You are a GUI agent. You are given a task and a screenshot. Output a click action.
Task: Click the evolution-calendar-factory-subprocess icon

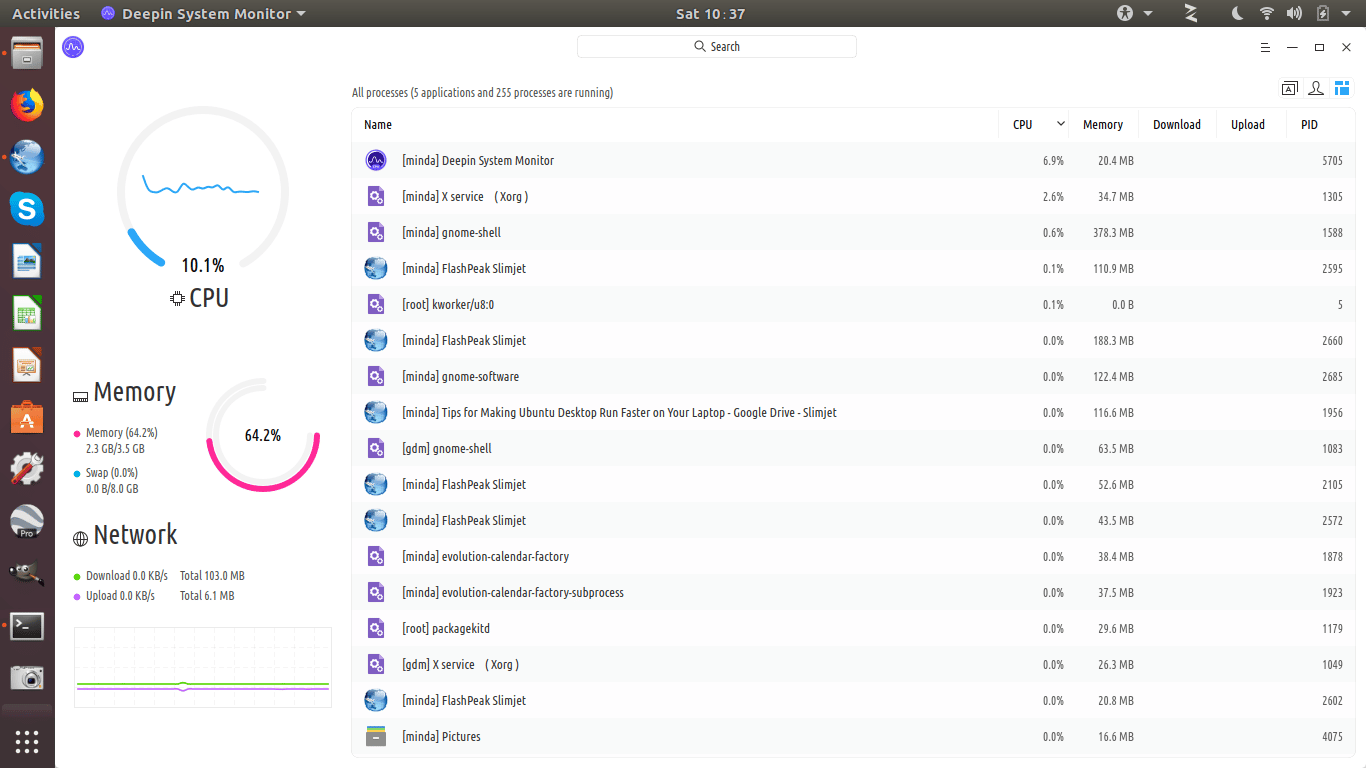(x=376, y=592)
